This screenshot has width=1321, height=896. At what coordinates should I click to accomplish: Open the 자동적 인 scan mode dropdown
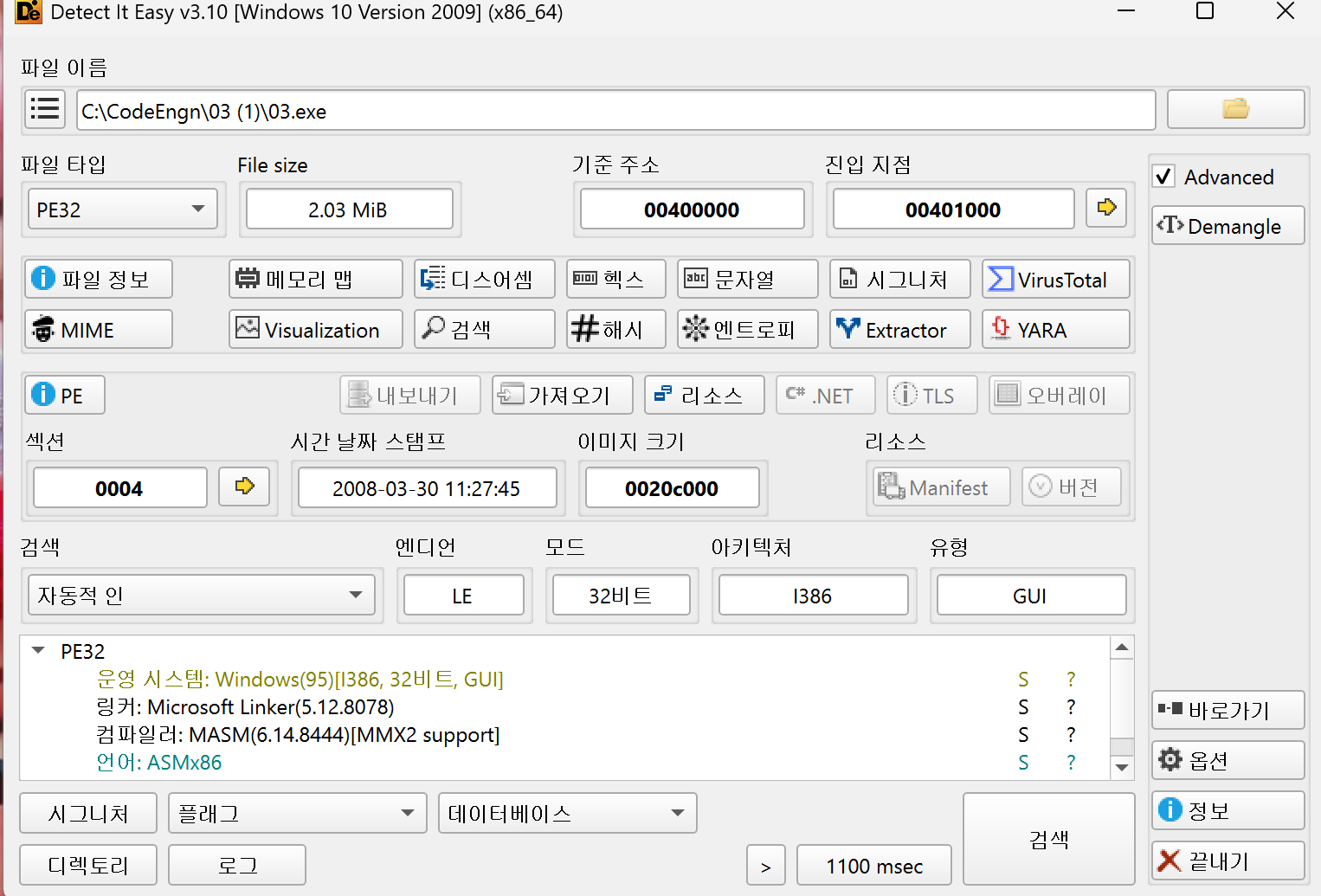(202, 595)
